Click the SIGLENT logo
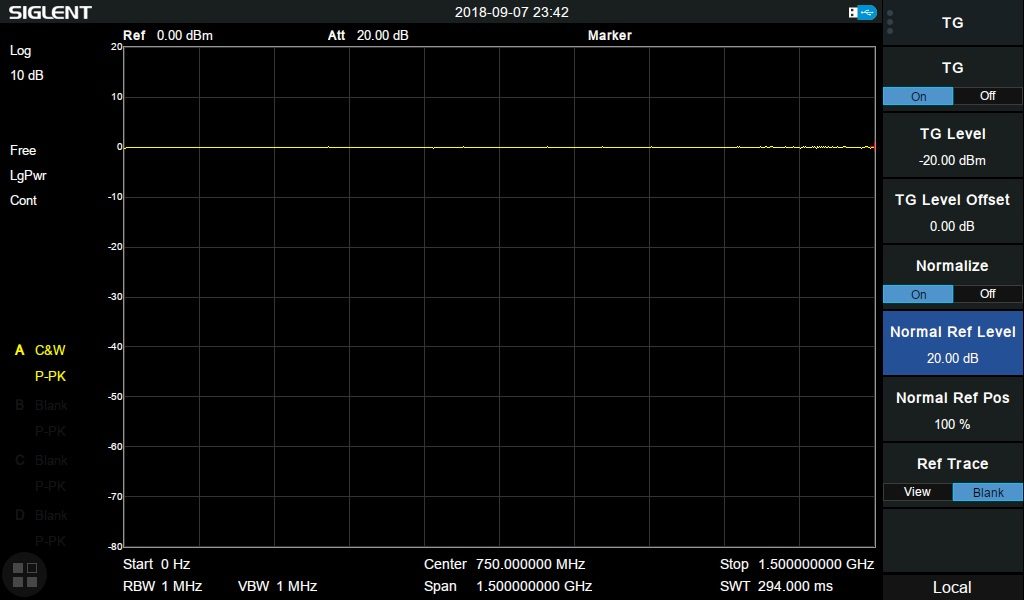 pyautogui.click(x=50, y=12)
